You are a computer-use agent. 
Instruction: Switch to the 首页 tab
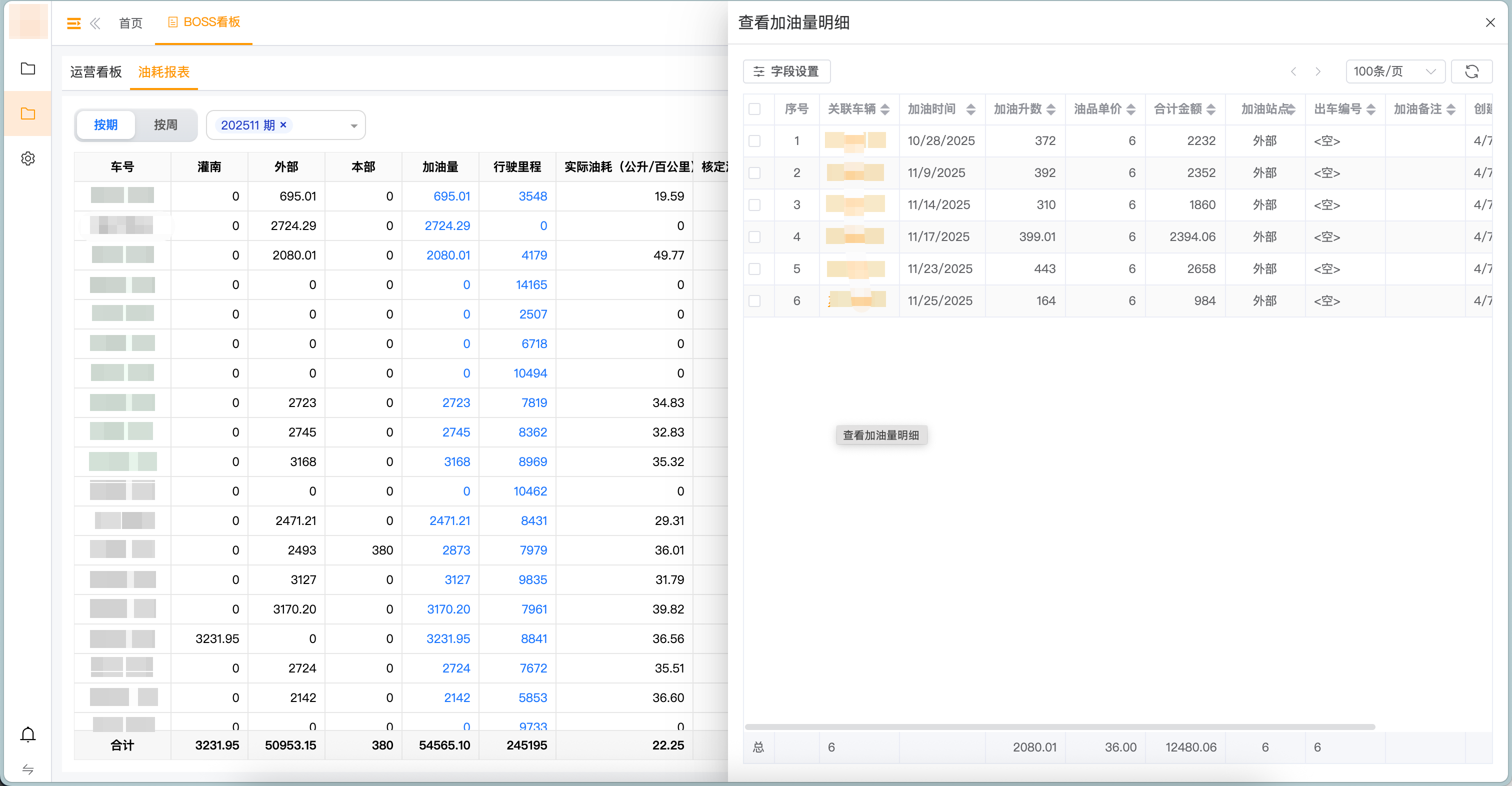tap(130, 23)
